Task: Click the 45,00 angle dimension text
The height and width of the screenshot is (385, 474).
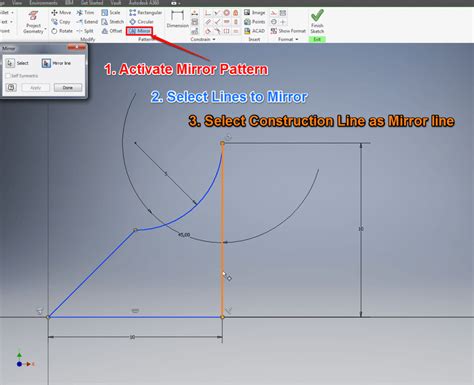Action: [x=184, y=235]
